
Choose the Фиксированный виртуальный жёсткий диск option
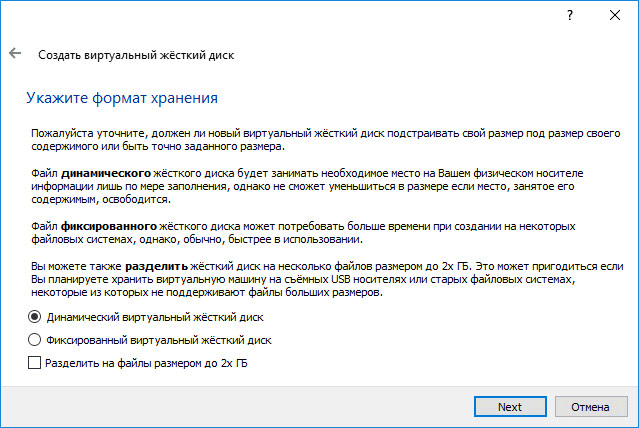(36, 340)
